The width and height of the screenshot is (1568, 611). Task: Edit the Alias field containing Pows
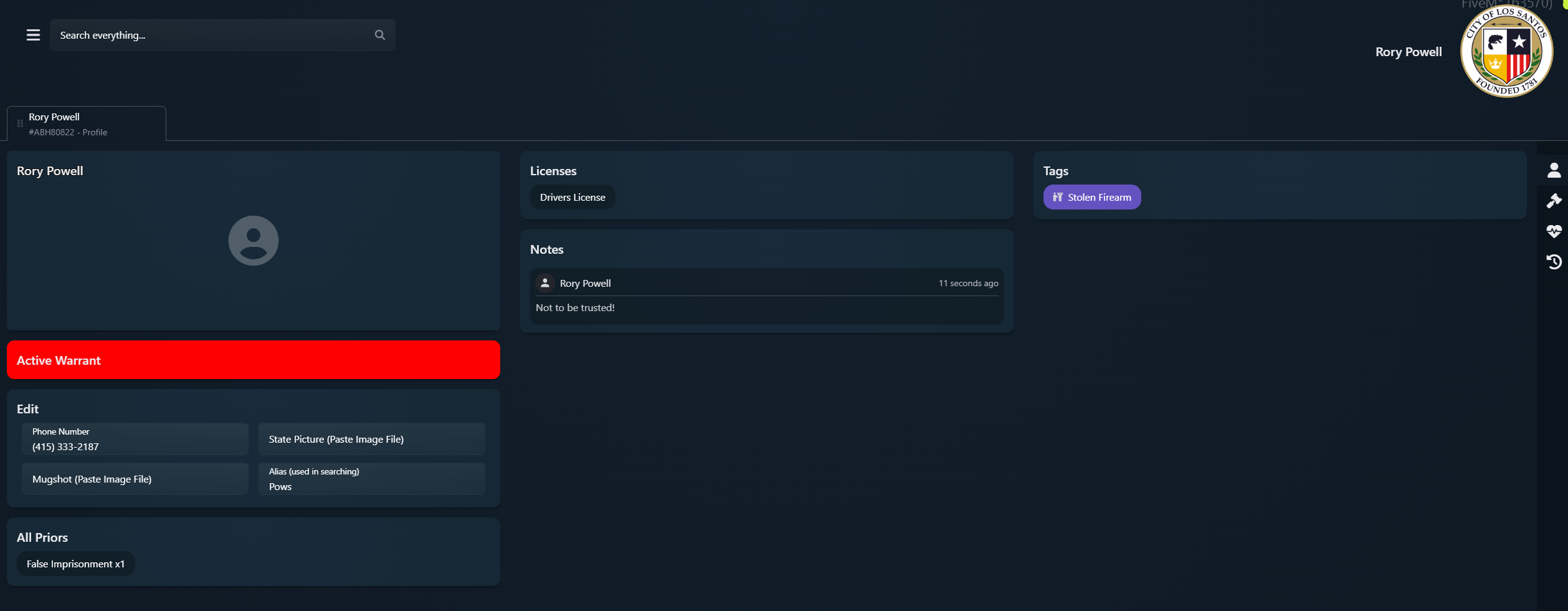(372, 479)
